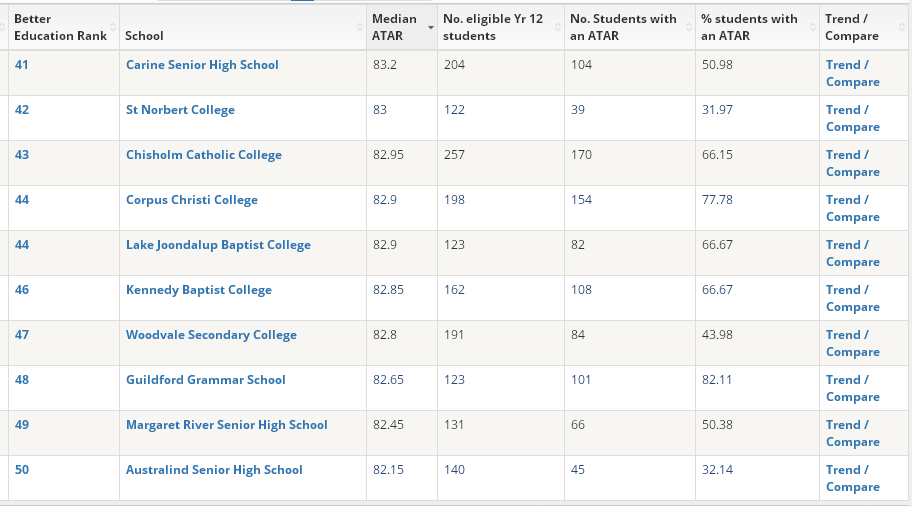
Task: Select Chisholm Catholic College link
Action: 204,155
